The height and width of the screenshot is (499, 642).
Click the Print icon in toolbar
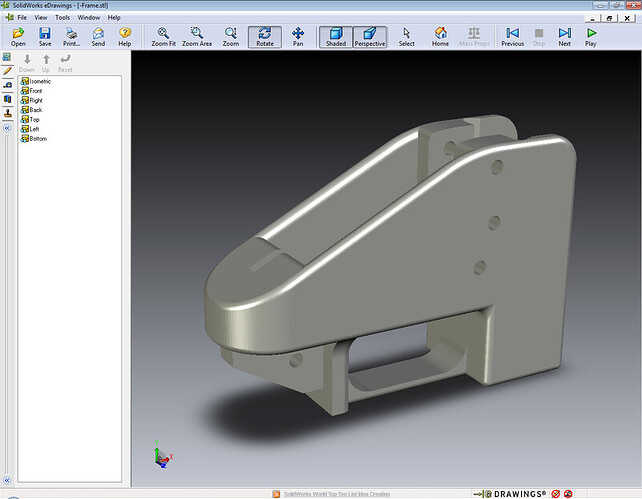pos(72,37)
